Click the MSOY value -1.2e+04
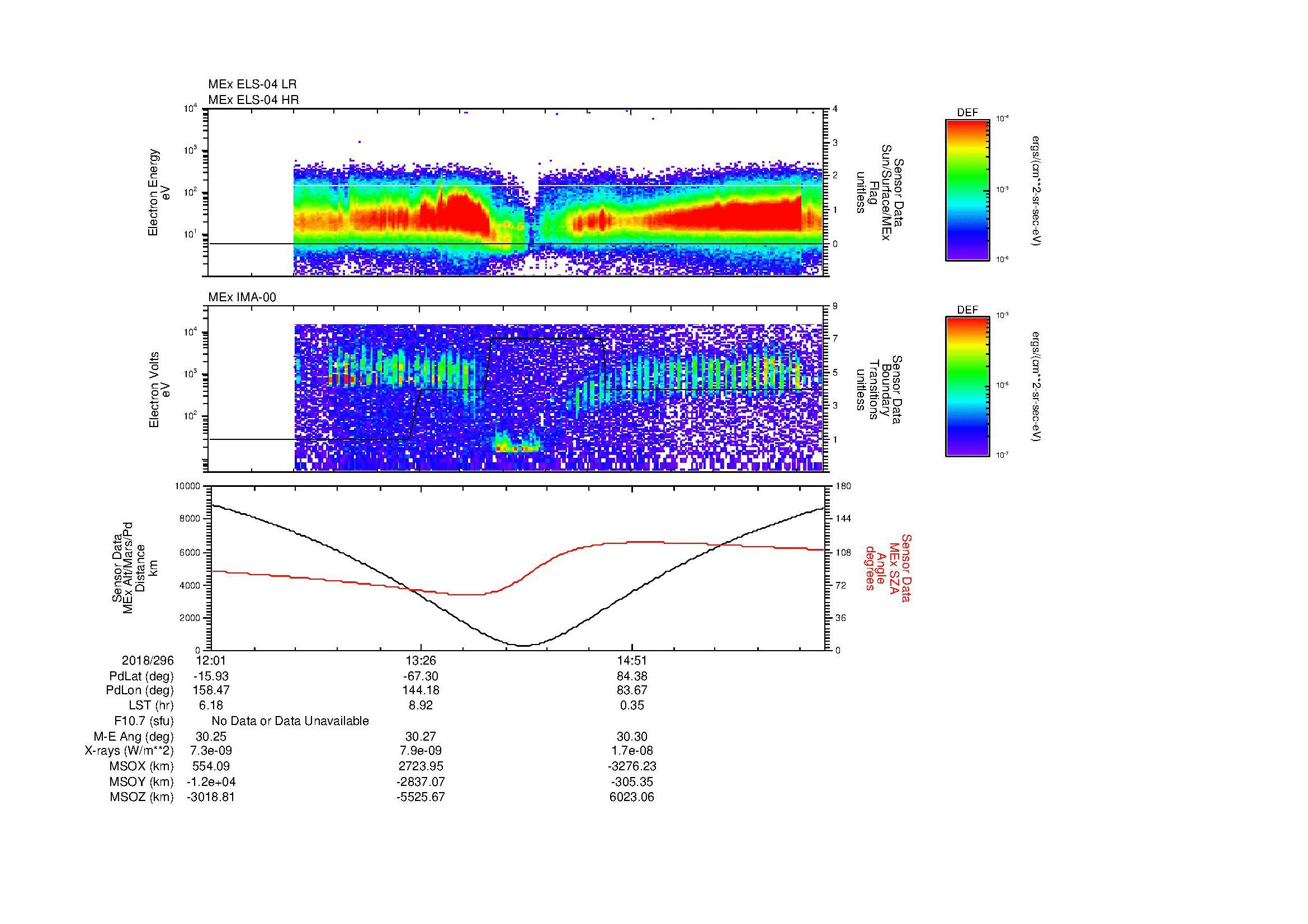 (x=211, y=781)
